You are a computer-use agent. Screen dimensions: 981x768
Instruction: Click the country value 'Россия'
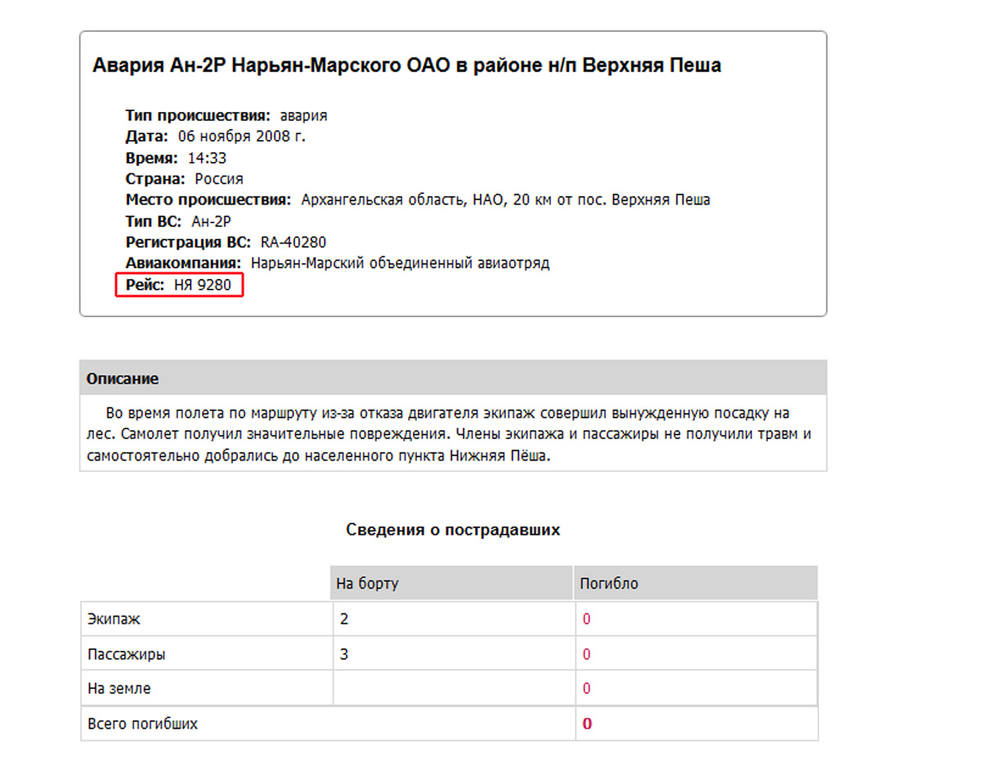tap(219, 179)
